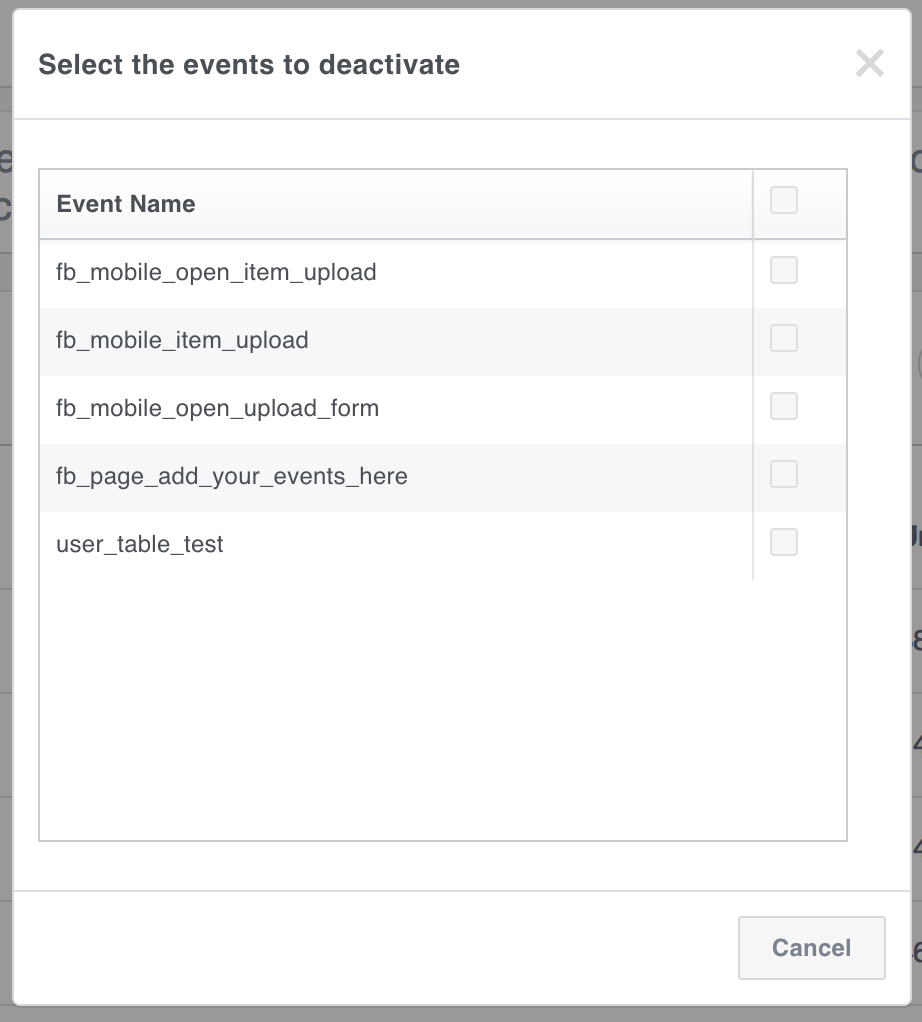Click the Event Name column header
This screenshot has width=922, height=1022.
[126, 203]
